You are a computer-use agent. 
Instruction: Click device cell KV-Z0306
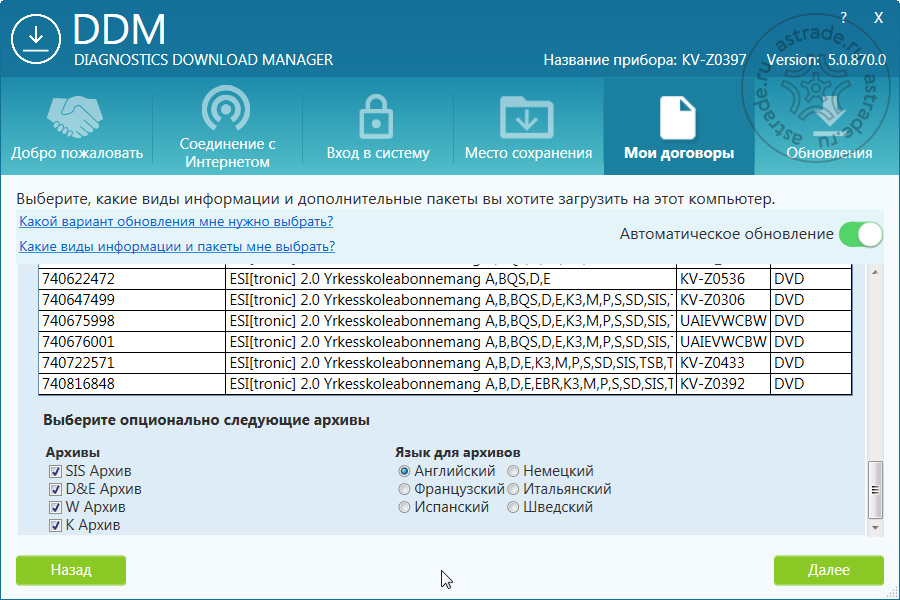(723, 300)
